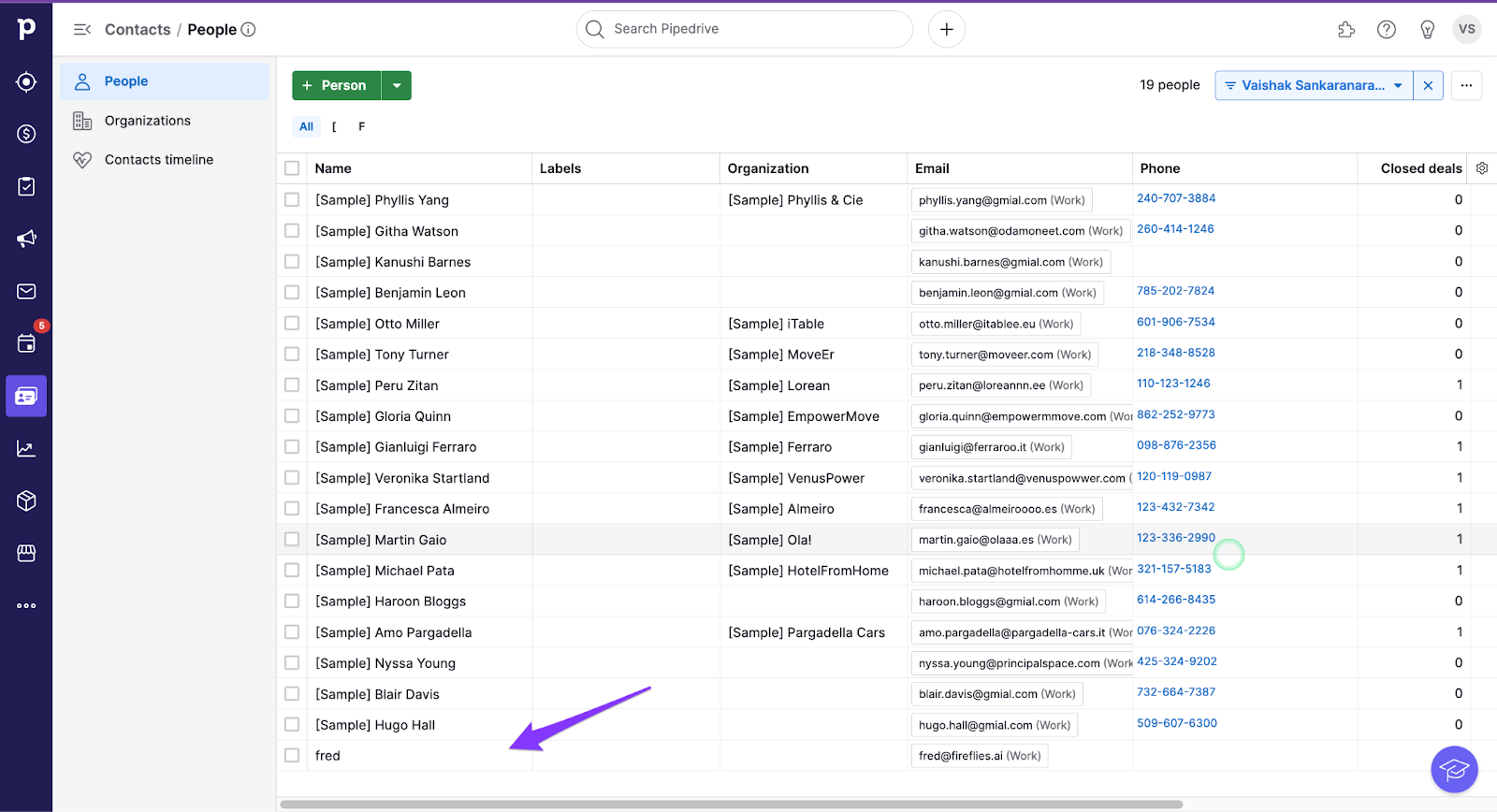Open the extensions puzzle icon
This screenshot has height=812, width=1497.
1346,29
